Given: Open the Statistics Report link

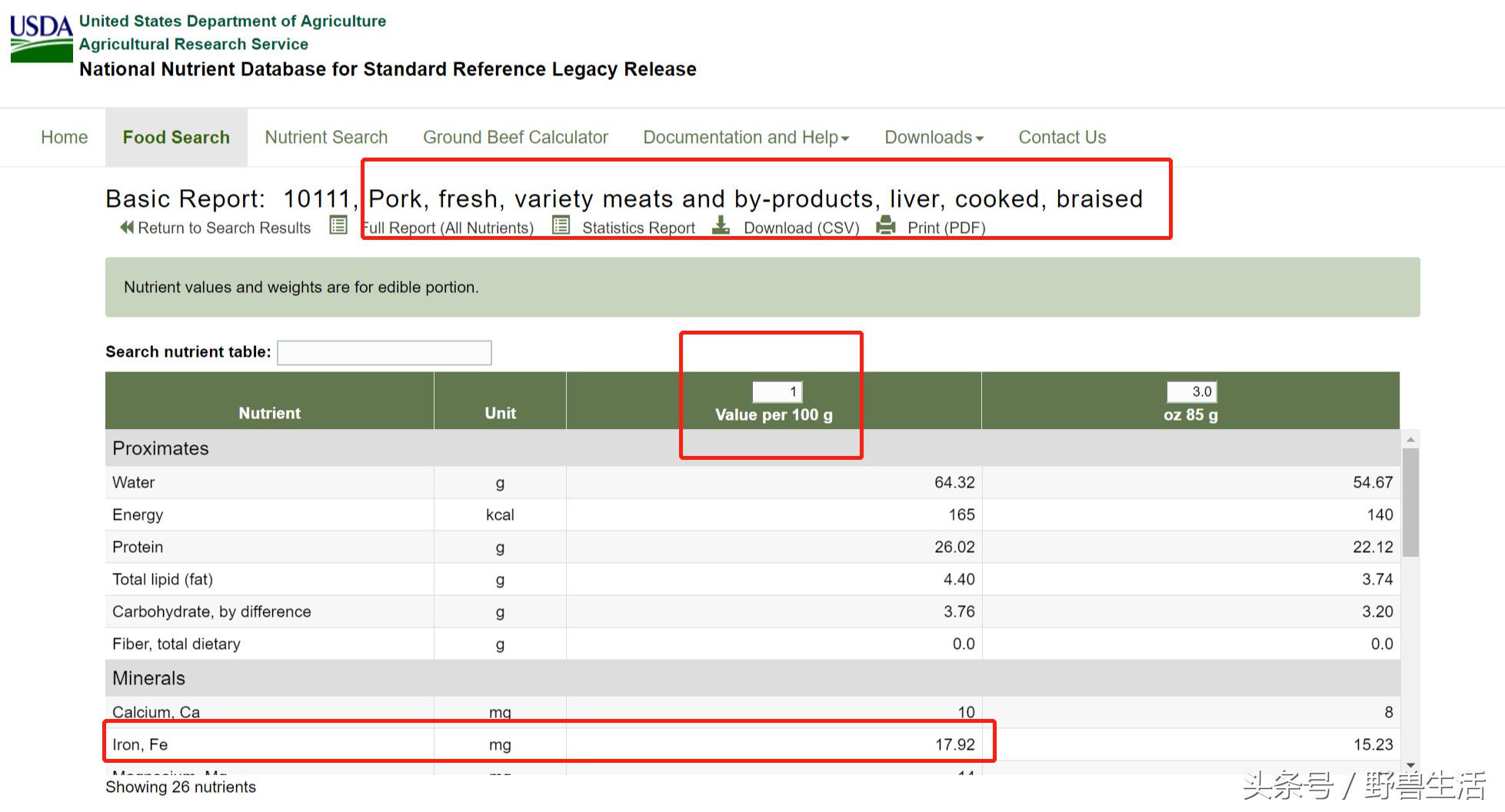Looking at the screenshot, I should point(638,228).
